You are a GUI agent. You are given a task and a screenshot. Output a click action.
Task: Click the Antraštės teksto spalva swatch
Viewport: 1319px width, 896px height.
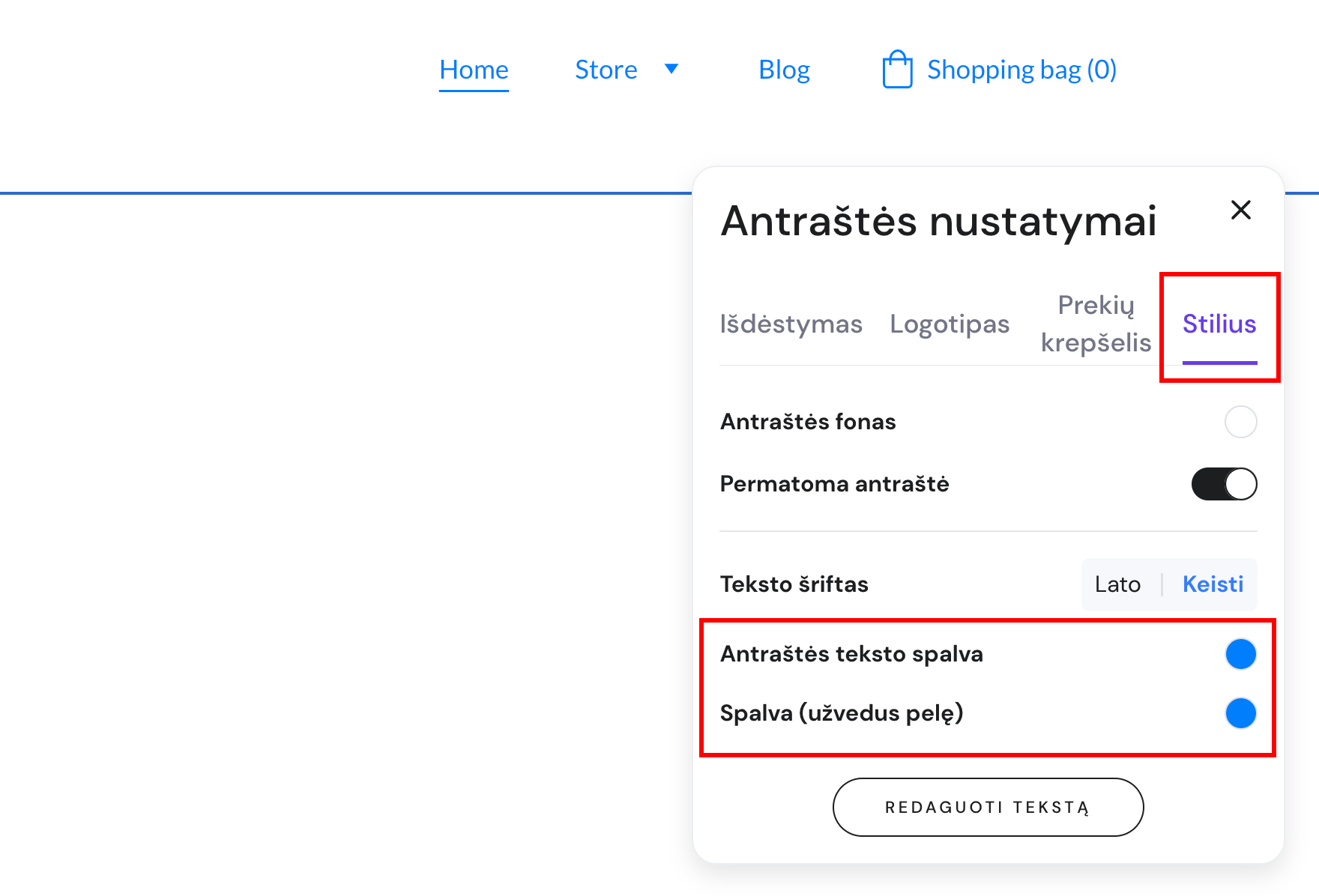coord(1241,653)
